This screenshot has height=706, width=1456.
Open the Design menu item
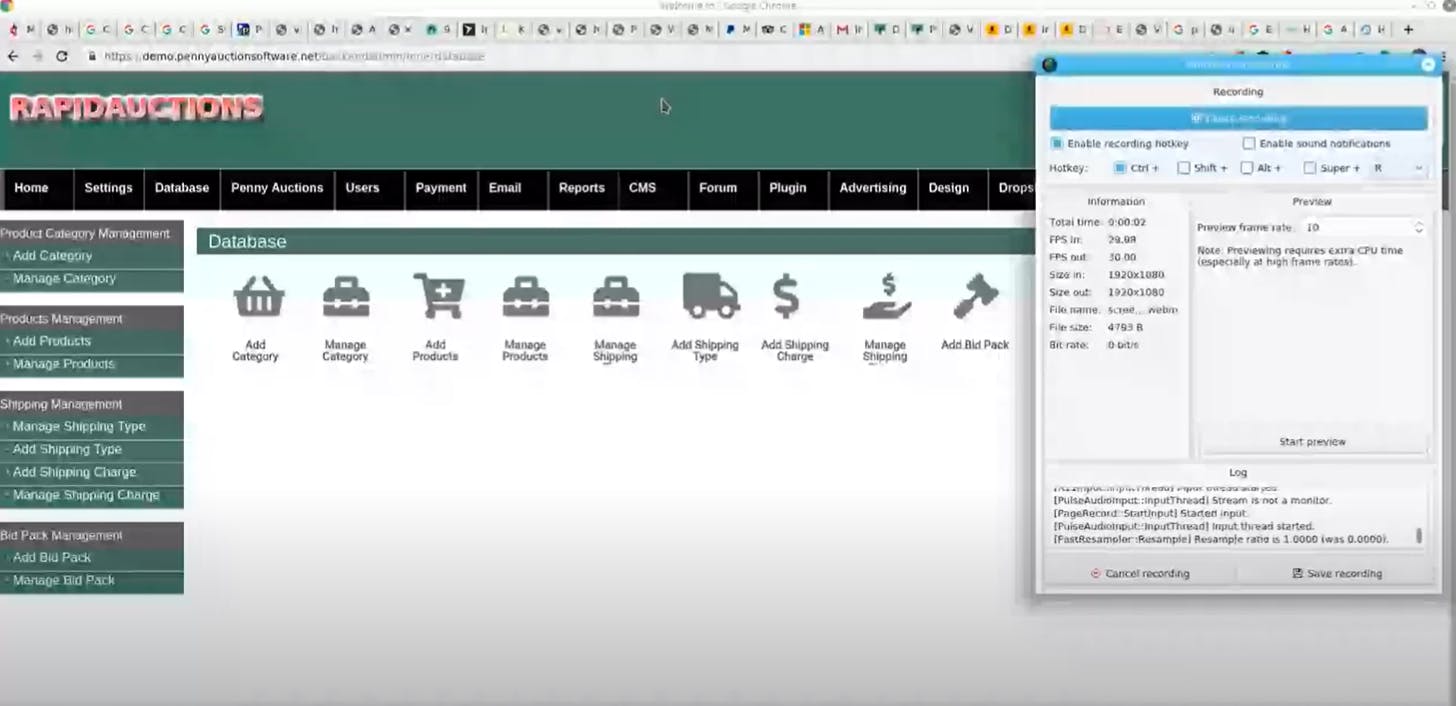tap(949, 188)
